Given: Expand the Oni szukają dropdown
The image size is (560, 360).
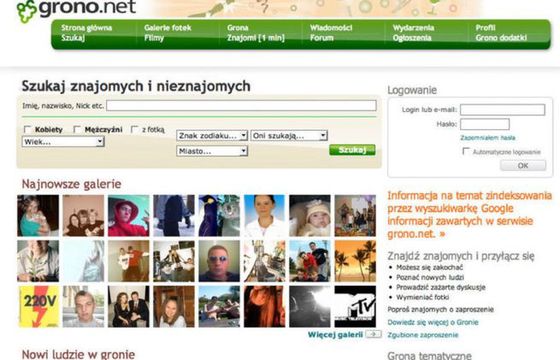Looking at the screenshot, I should [289, 136].
